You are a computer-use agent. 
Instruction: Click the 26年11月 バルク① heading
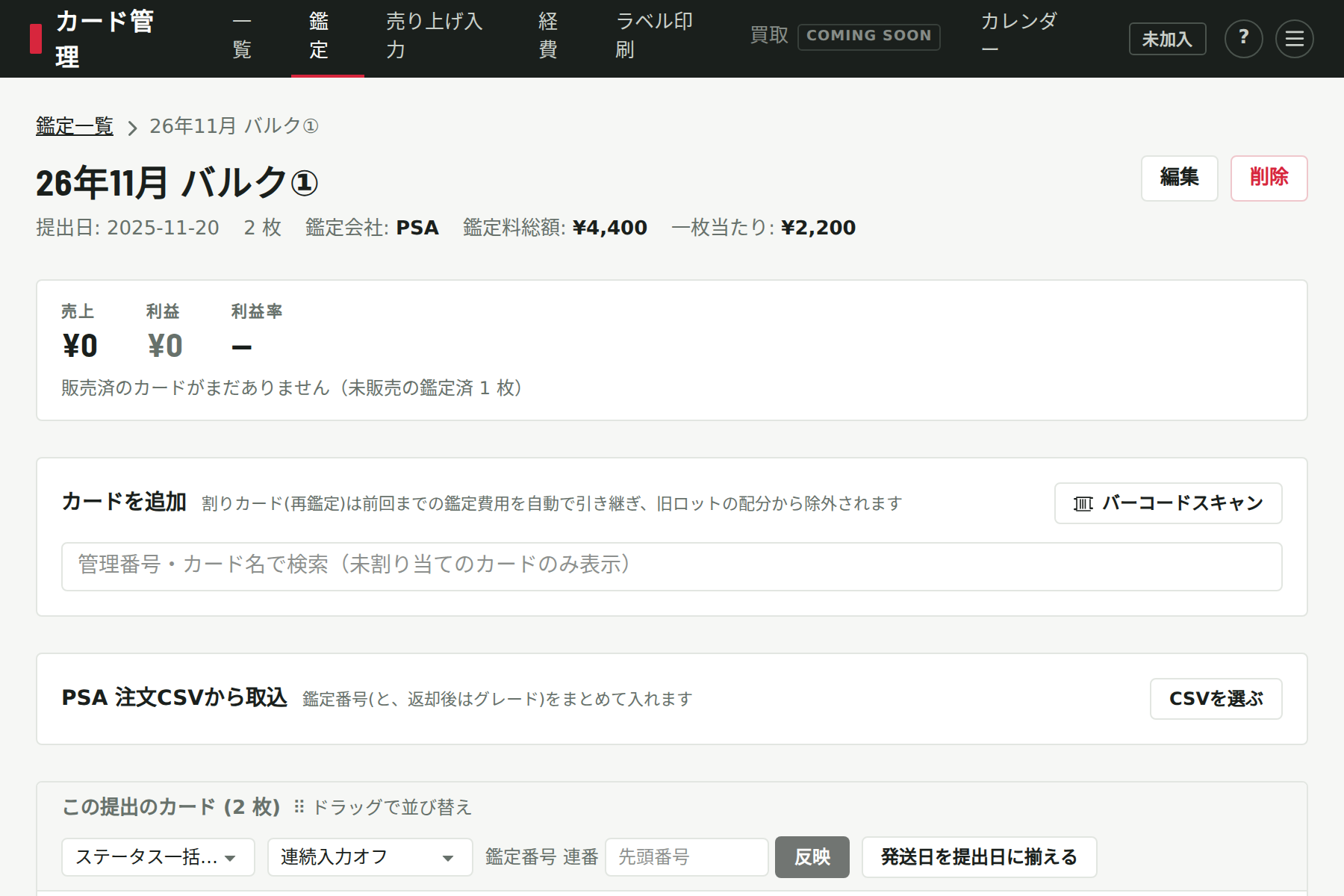tap(177, 183)
